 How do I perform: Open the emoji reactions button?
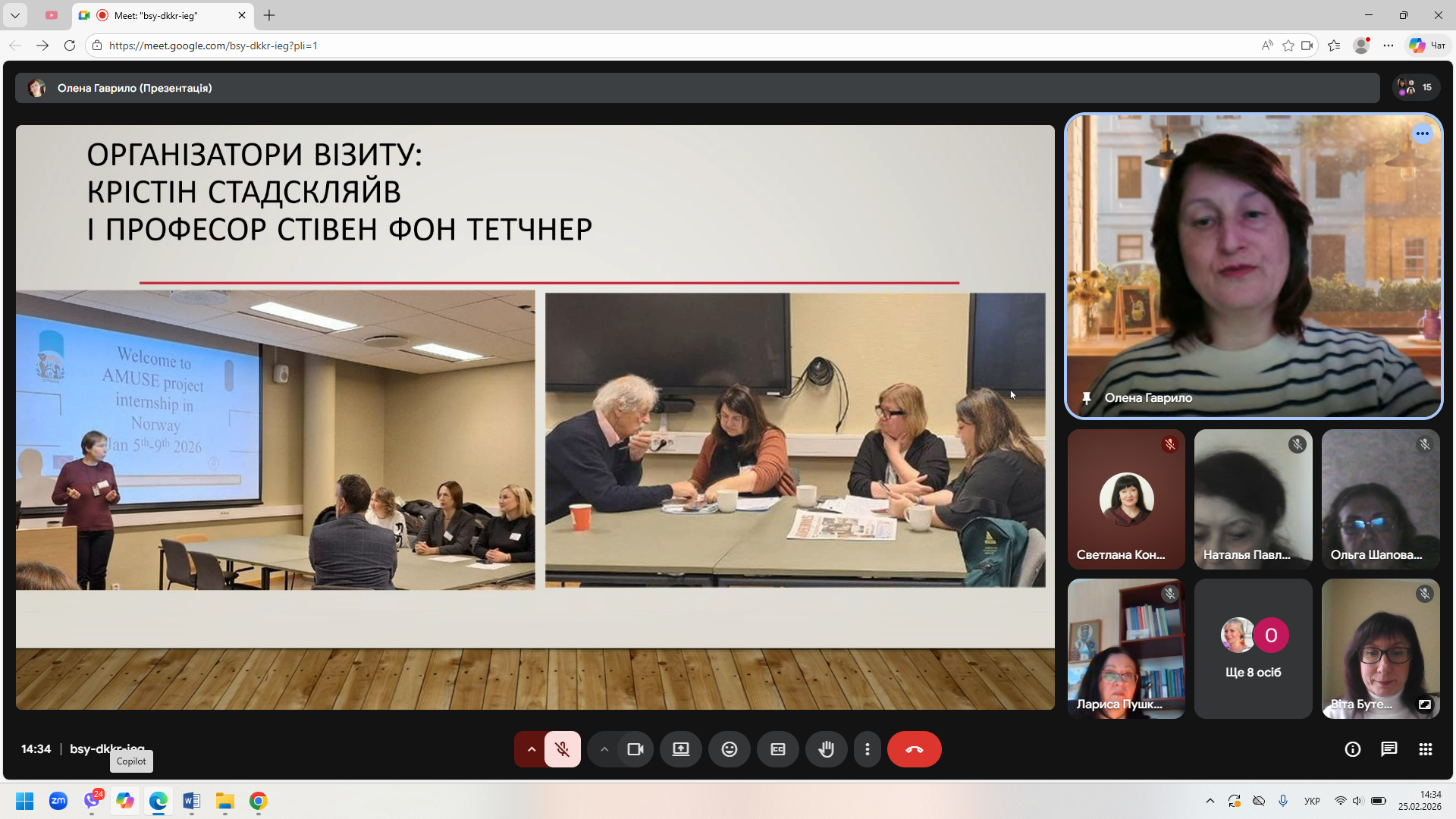(x=729, y=749)
